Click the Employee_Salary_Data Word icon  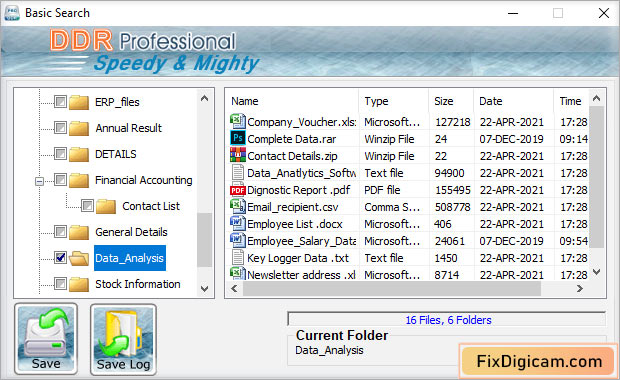click(x=238, y=240)
